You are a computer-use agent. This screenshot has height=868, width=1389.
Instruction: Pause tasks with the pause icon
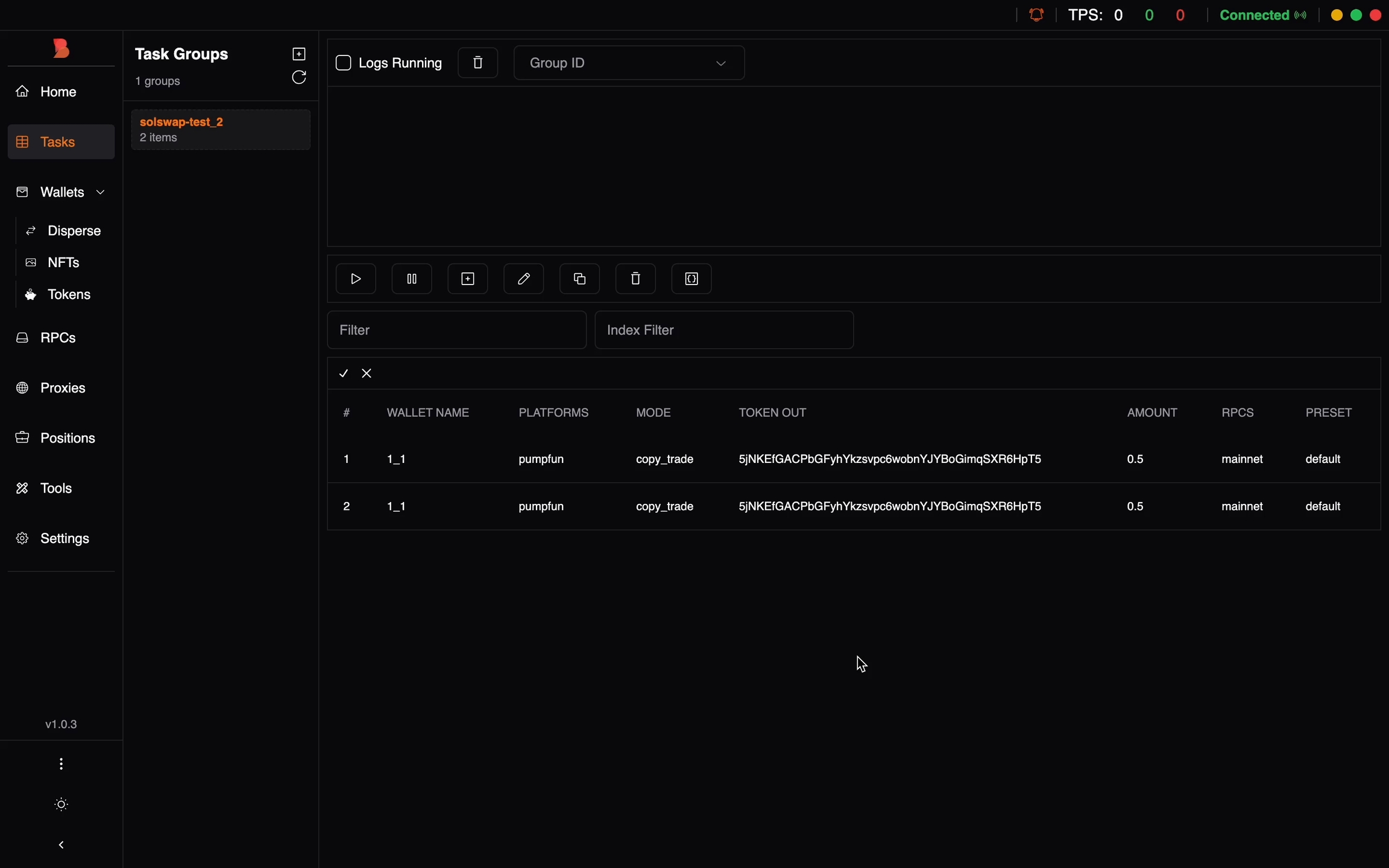(x=412, y=278)
